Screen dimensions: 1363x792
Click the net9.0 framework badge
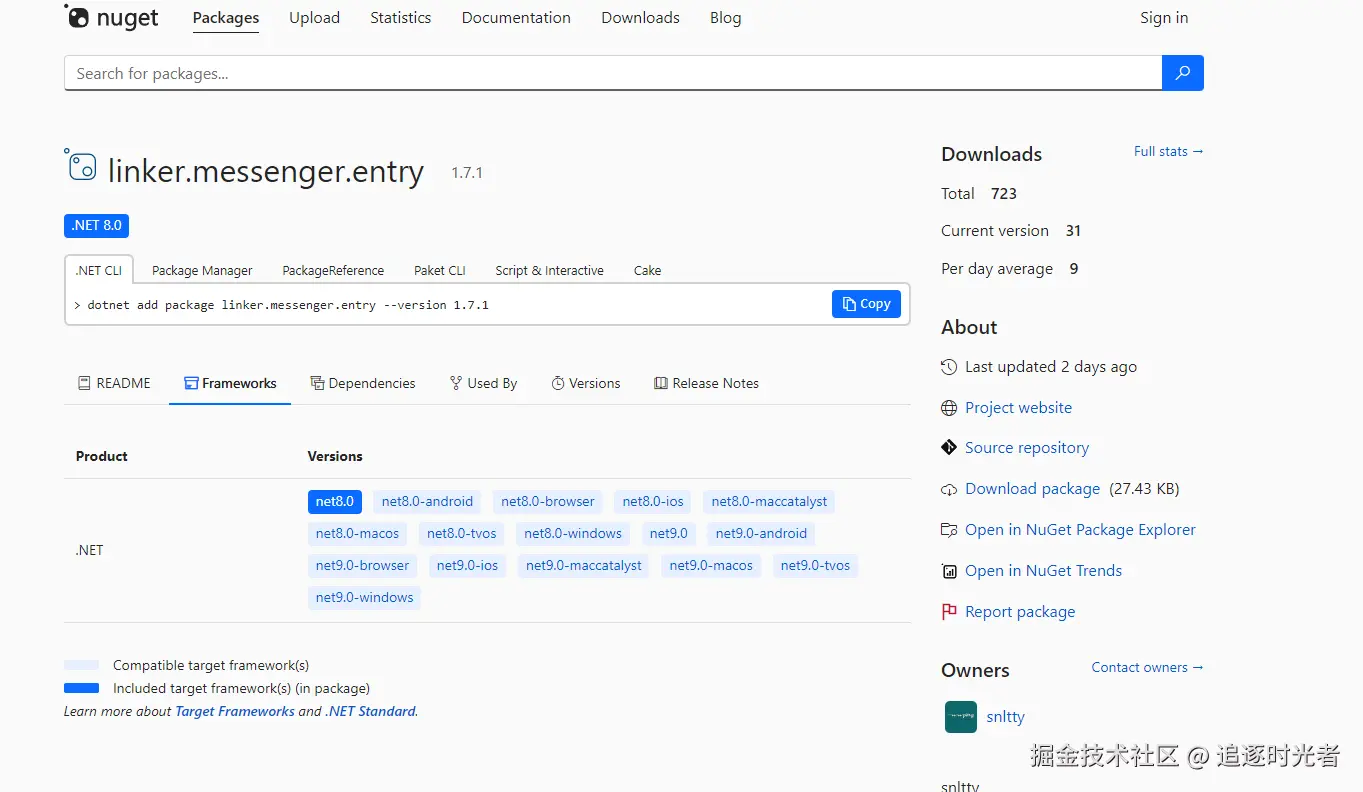(x=669, y=534)
